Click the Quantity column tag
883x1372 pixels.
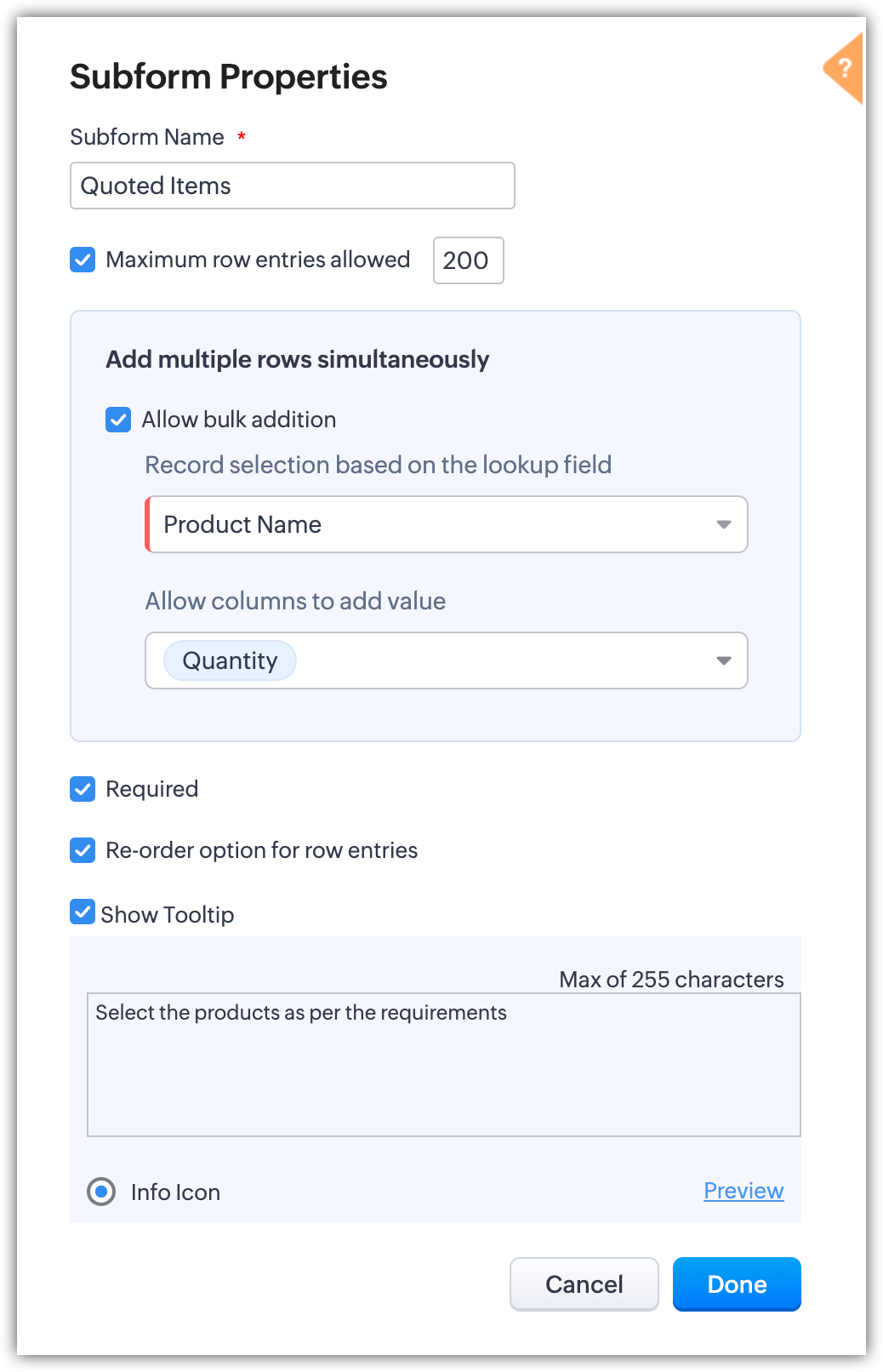[x=230, y=660]
